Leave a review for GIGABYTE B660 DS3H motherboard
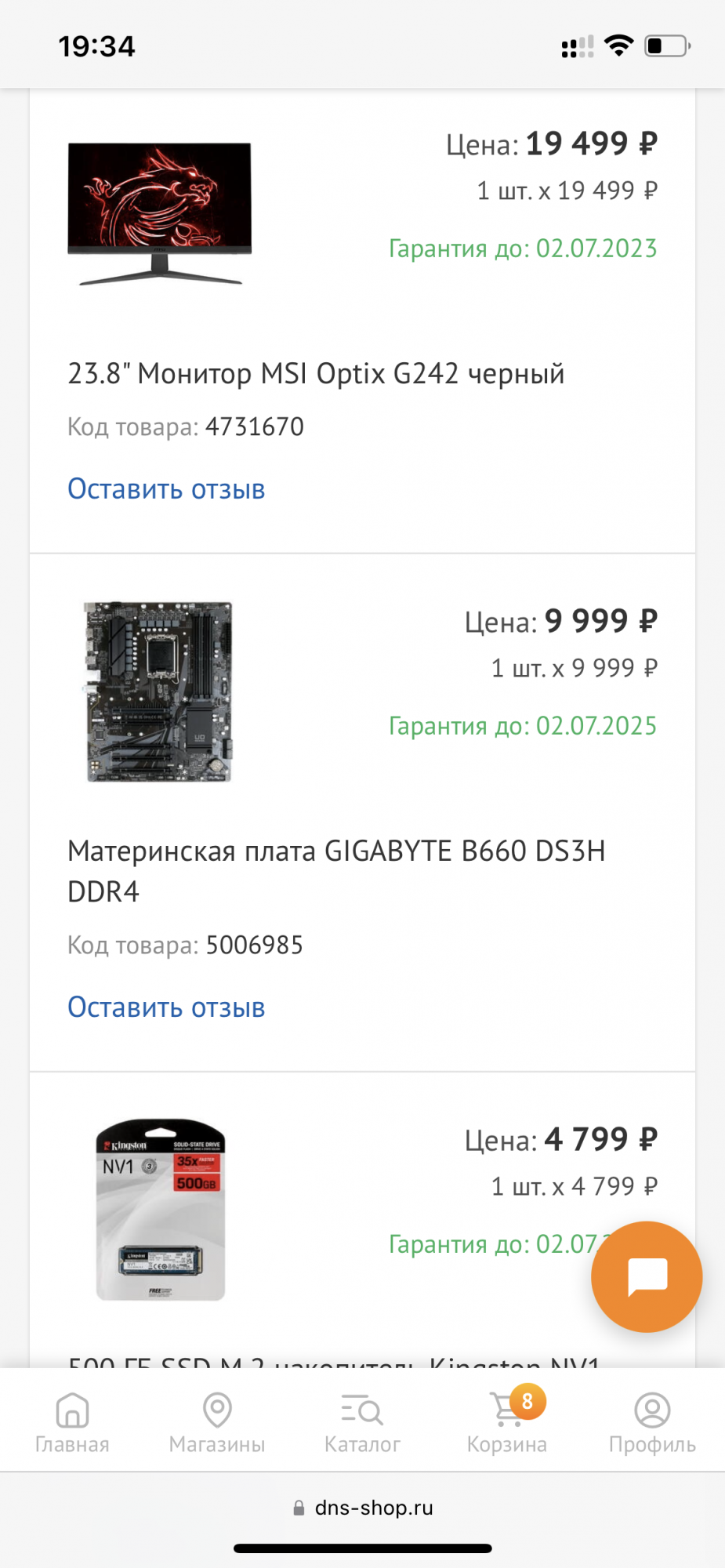Image resolution: width=725 pixels, height=1568 pixels. coord(166,1007)
